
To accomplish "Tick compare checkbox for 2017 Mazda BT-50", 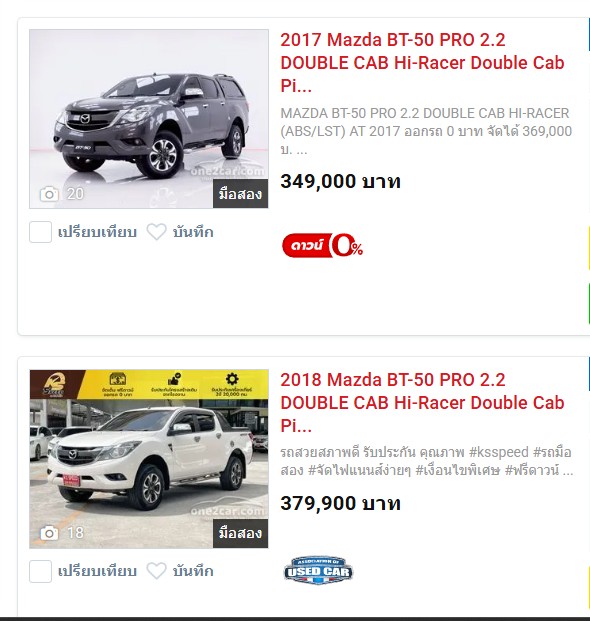I will click(40, 232).
